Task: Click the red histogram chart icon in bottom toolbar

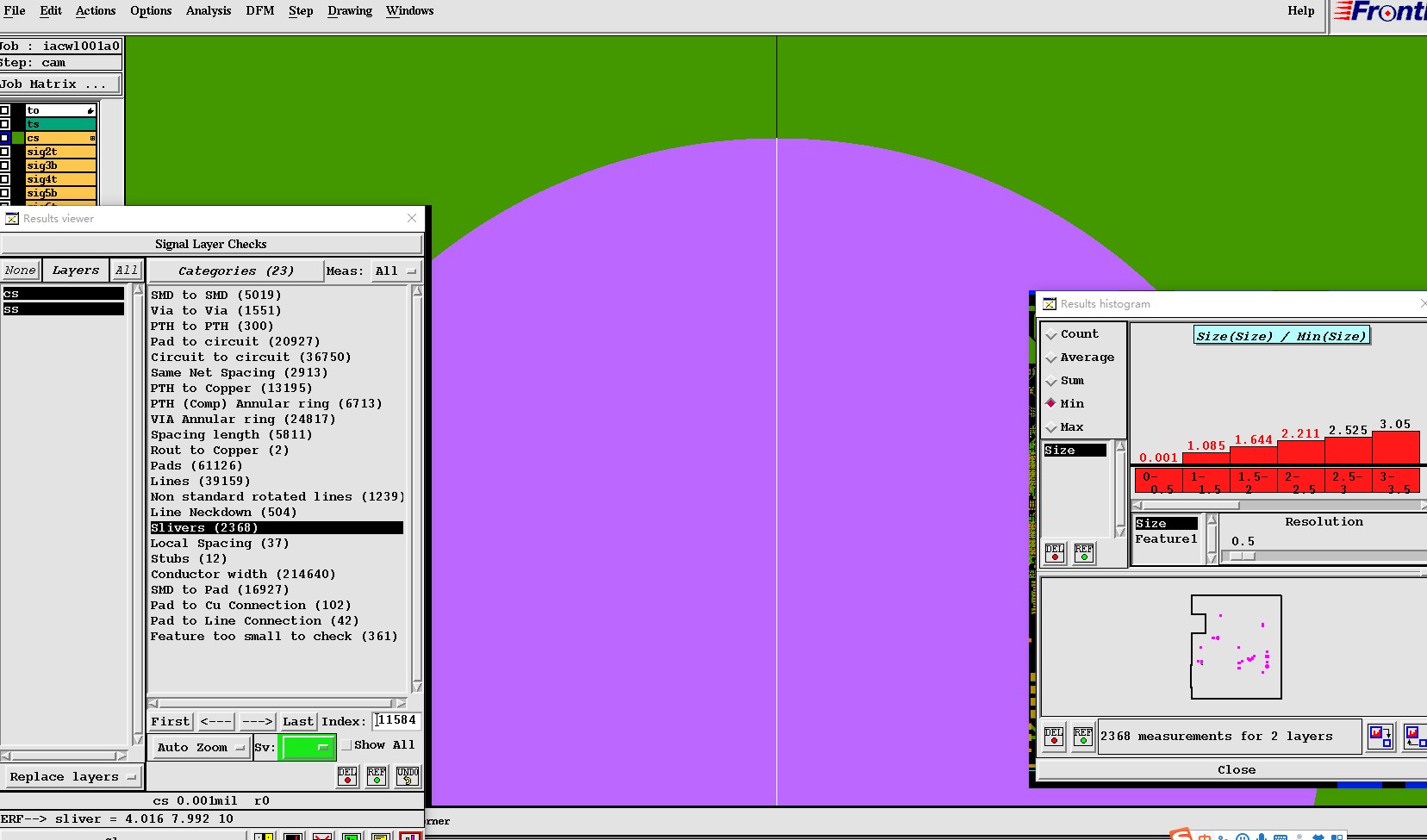Action: tap(409, 837)
